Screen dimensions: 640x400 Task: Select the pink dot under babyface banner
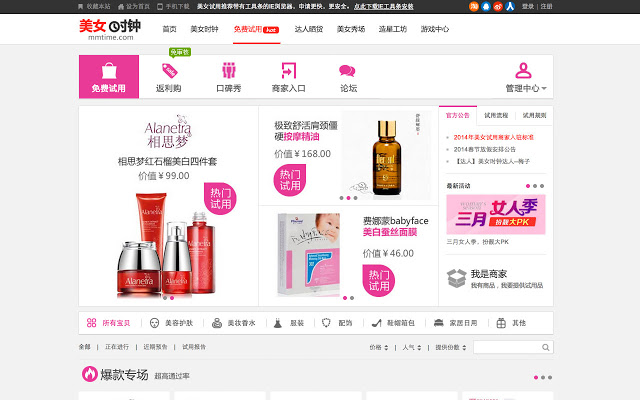345,298
